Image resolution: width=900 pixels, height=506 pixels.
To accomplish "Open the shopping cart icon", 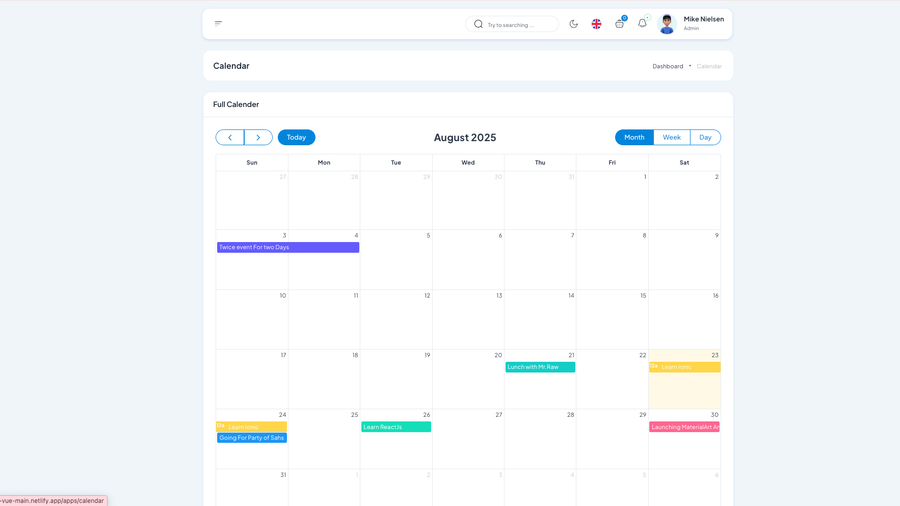I will (x=619, y=24).
